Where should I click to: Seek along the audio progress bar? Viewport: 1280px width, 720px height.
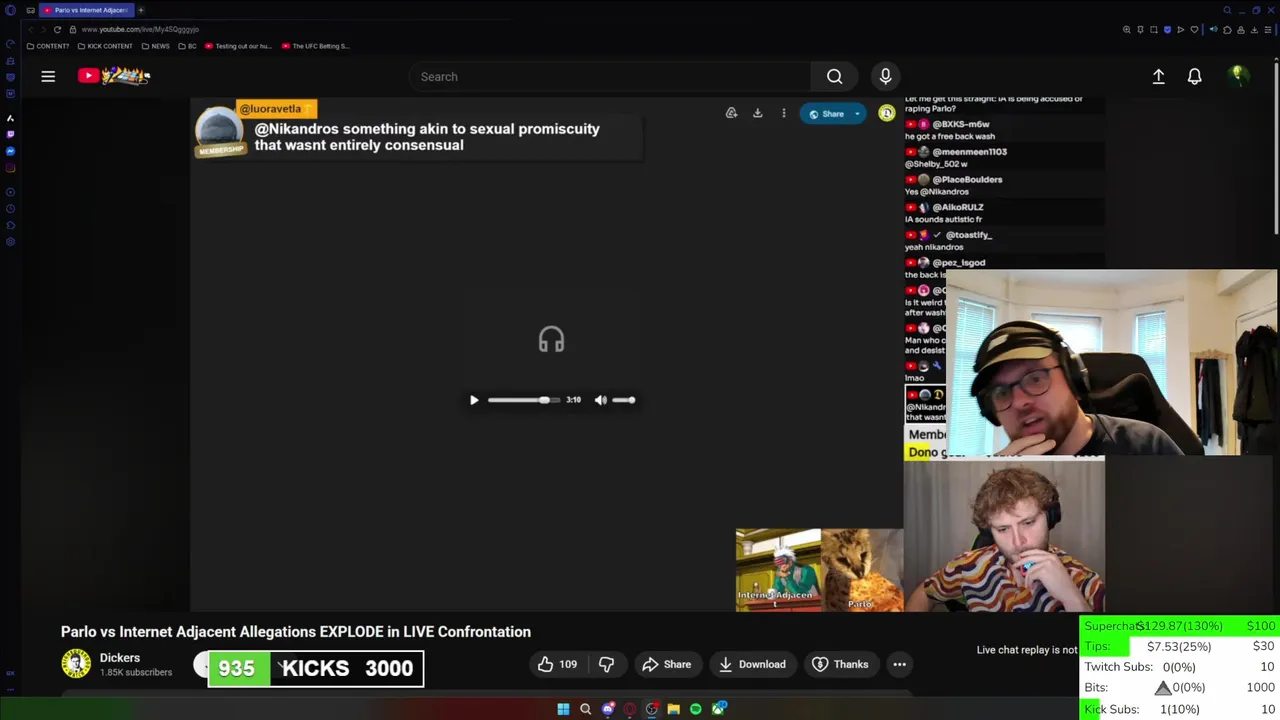523,400
